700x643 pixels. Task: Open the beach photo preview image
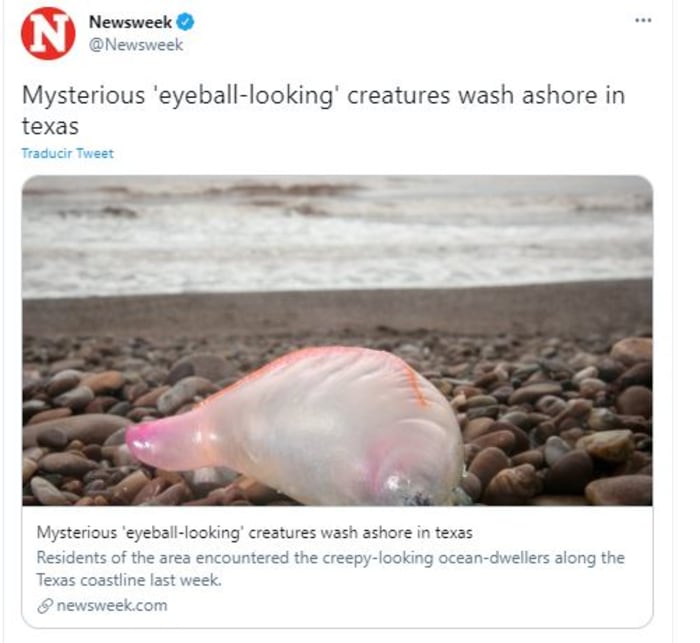[x=338, y=340]
